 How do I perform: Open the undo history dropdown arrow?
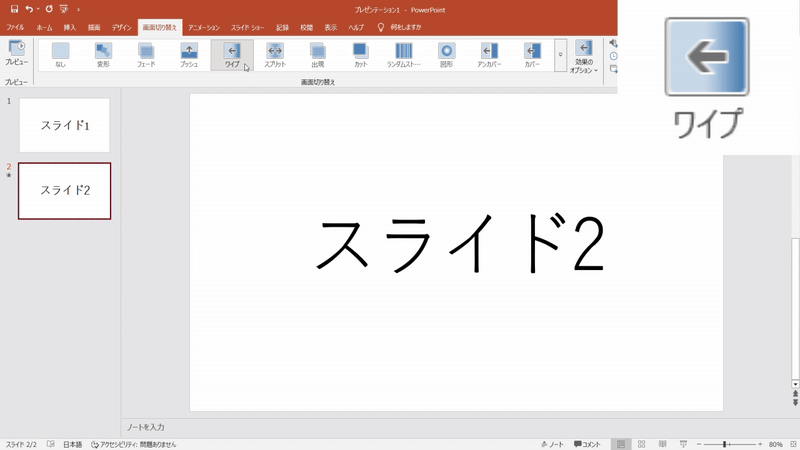[38, 9]
